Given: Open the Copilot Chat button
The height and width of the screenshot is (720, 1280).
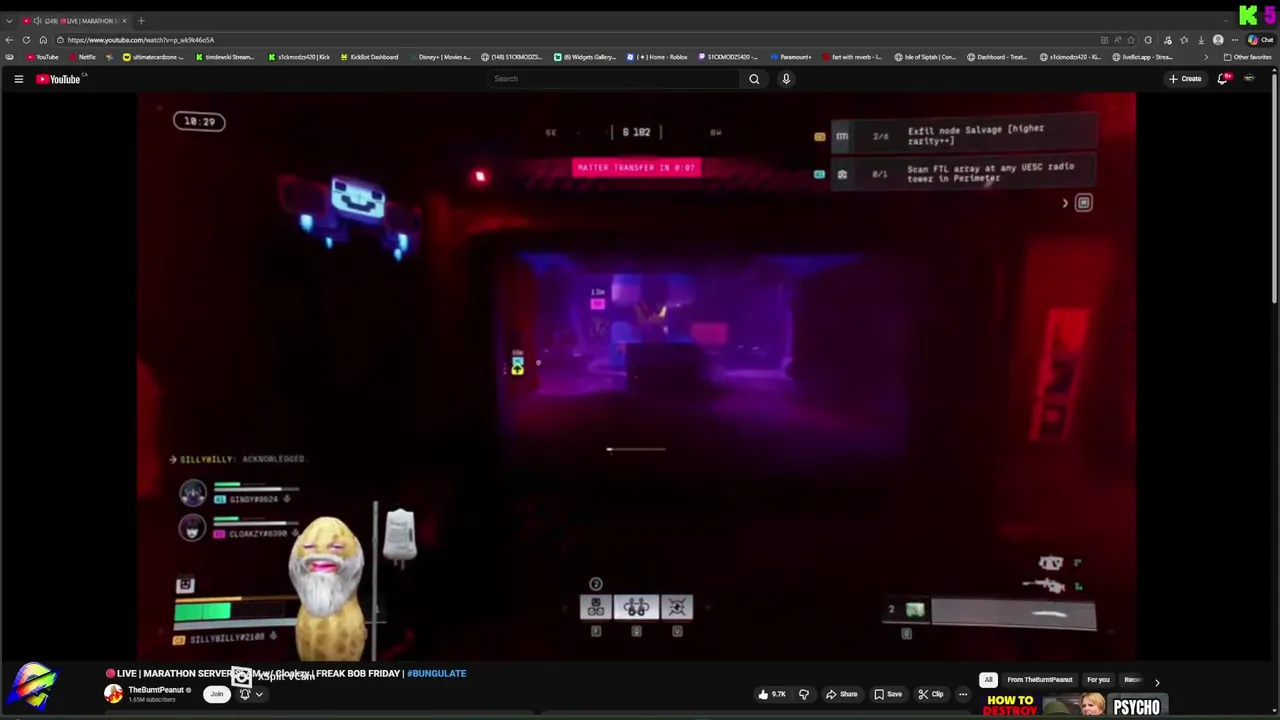Looking at the screenshot, I should coord(1260,40).
